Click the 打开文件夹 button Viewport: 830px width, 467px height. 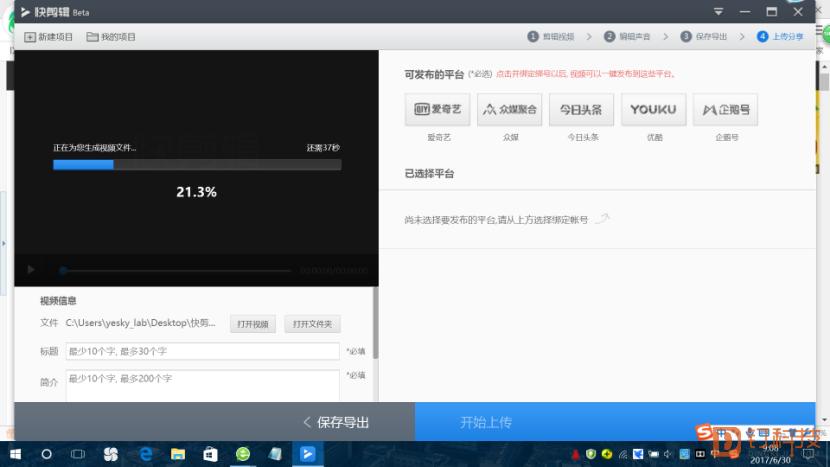coord(312,324)
